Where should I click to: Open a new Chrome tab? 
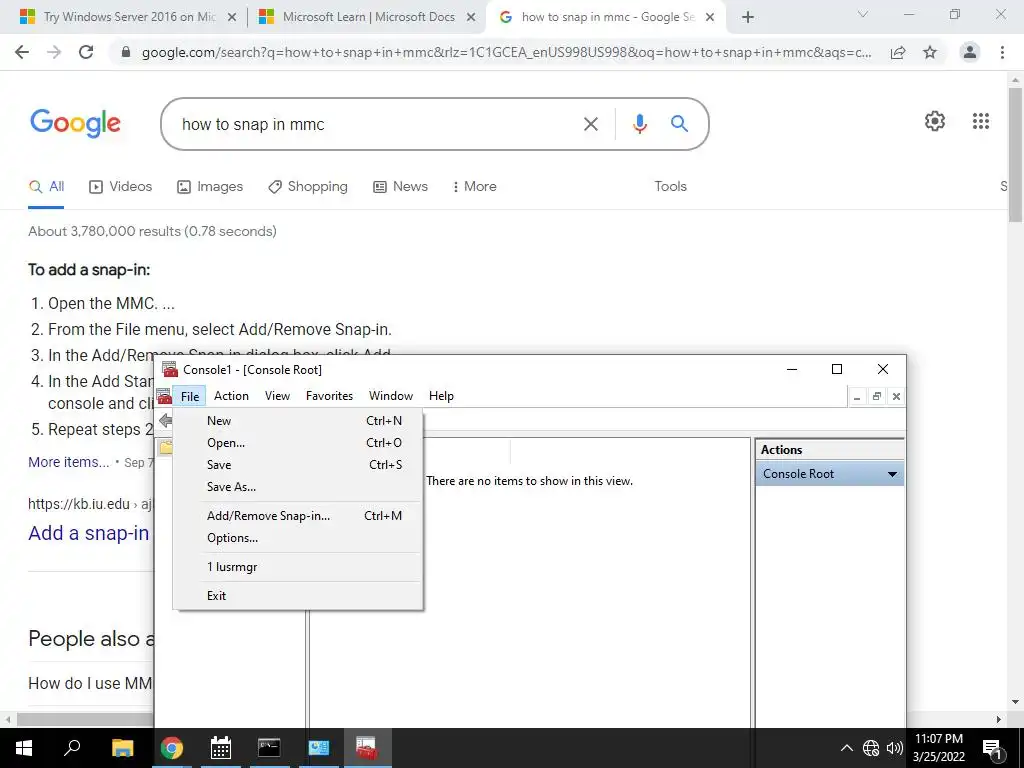pos(748,18)
